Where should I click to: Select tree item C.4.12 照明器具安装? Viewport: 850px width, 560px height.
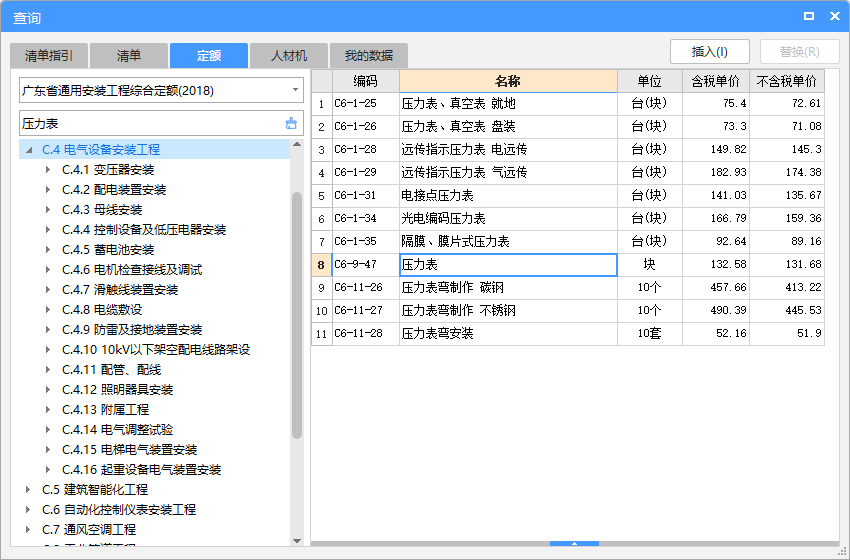point(117,390)
